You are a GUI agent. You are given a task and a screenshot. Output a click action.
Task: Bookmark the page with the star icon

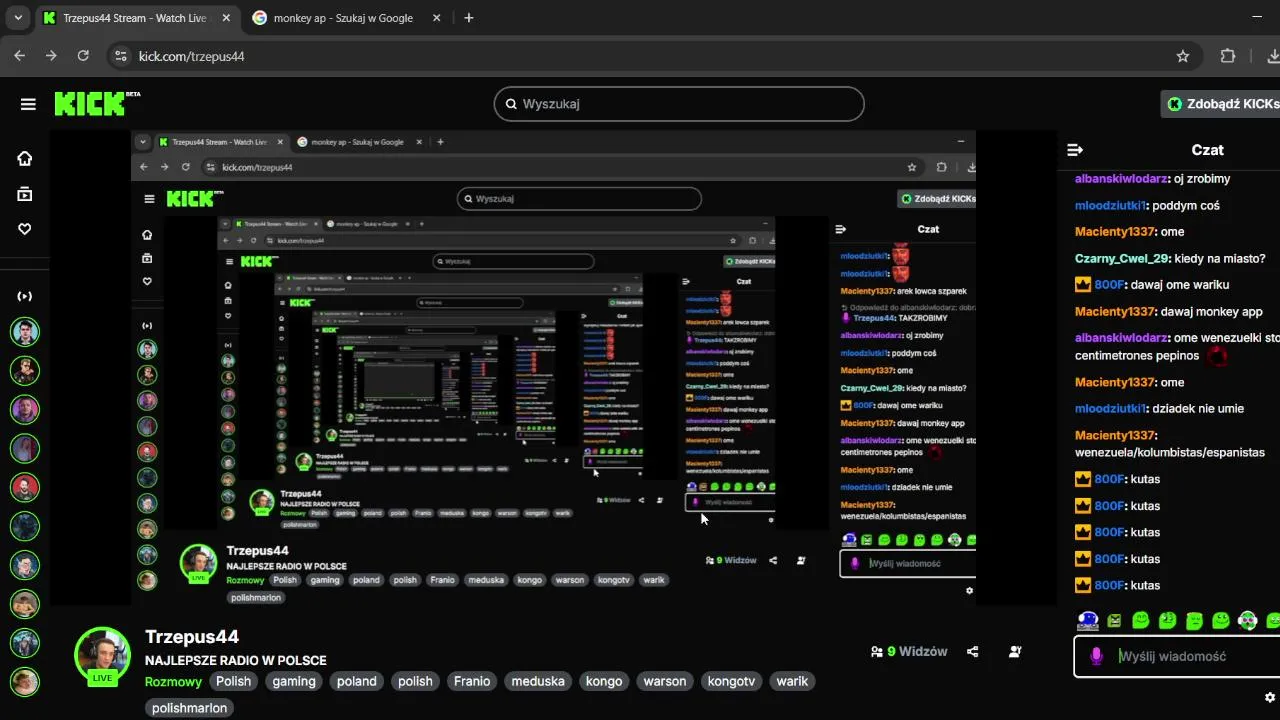click(1183, 56)
